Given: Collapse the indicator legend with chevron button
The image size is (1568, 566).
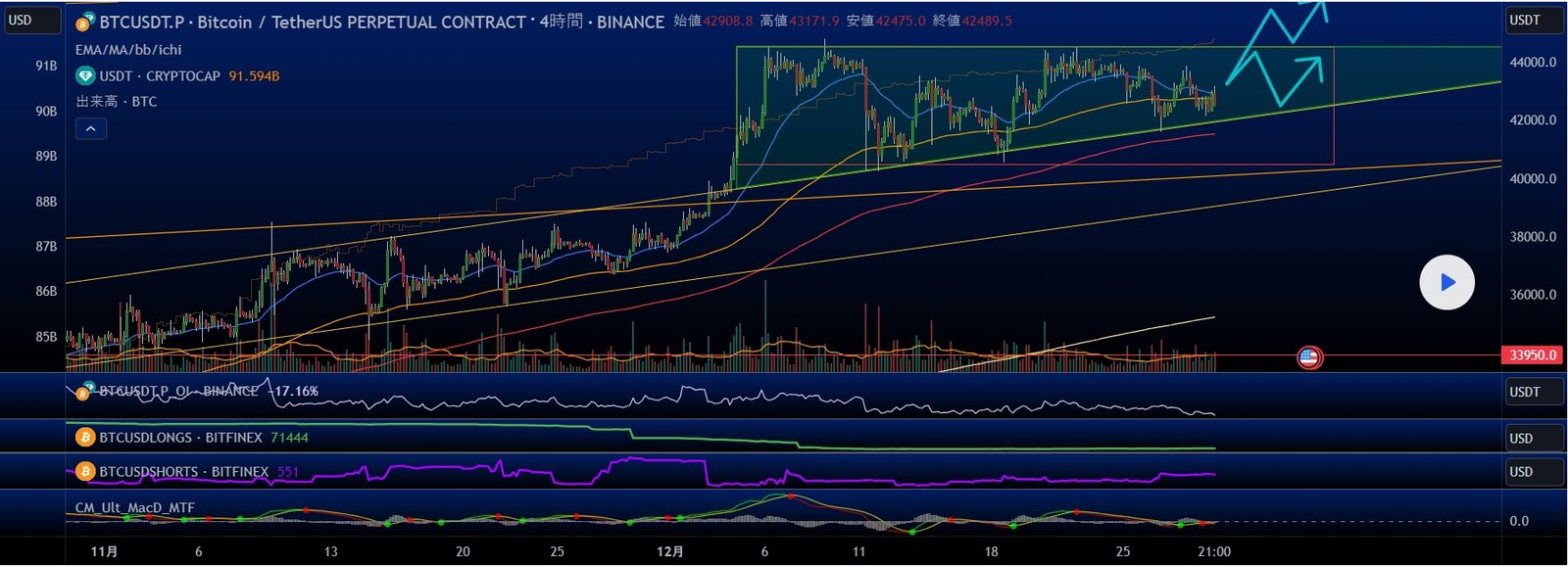Looking at the screenshot, I should (x=91, y=128).
